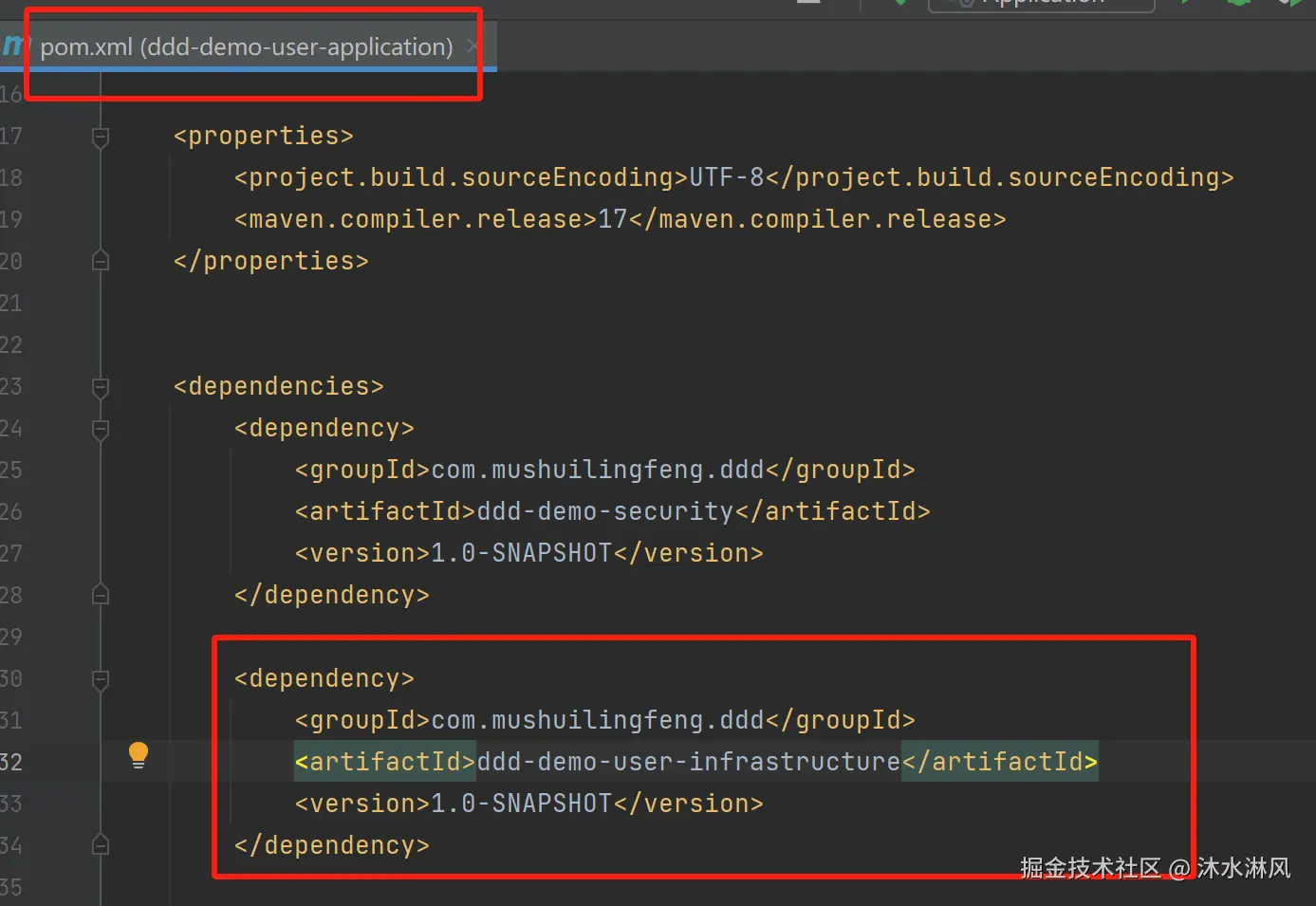The image size is (1316, 906).
Task: Click the ddd-demo-security artifactId text
Action: tap(605, 511)
